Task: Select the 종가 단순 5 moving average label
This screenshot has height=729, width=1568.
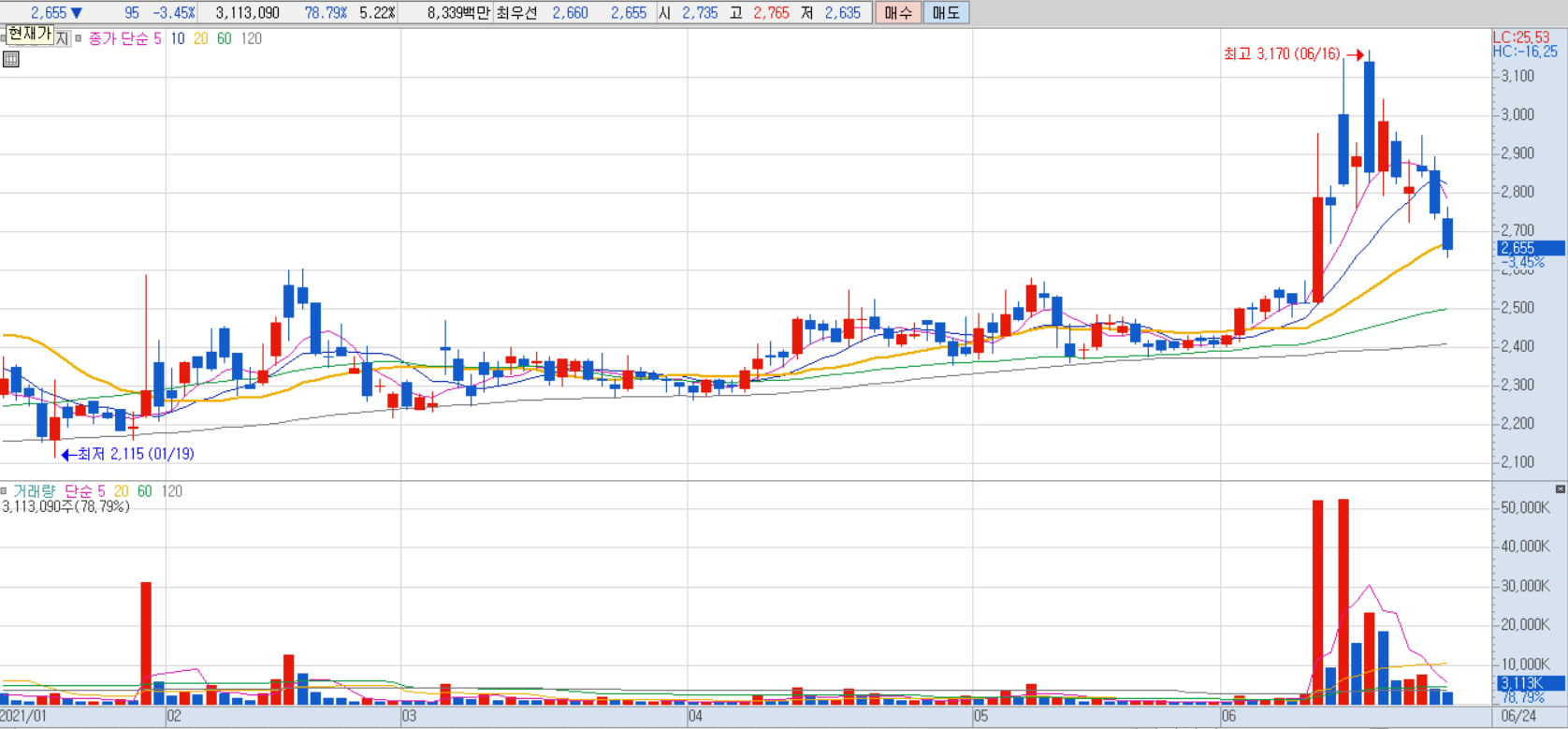Action: pyautogui.click(x=124, y=39)
